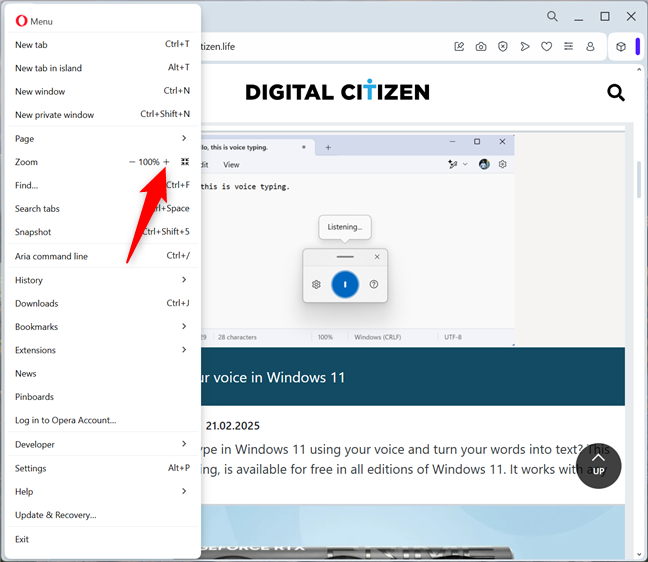This screenshot has width=648, height=562.
Task: Choose Snapshot from the menu
Action: (103, 232)
